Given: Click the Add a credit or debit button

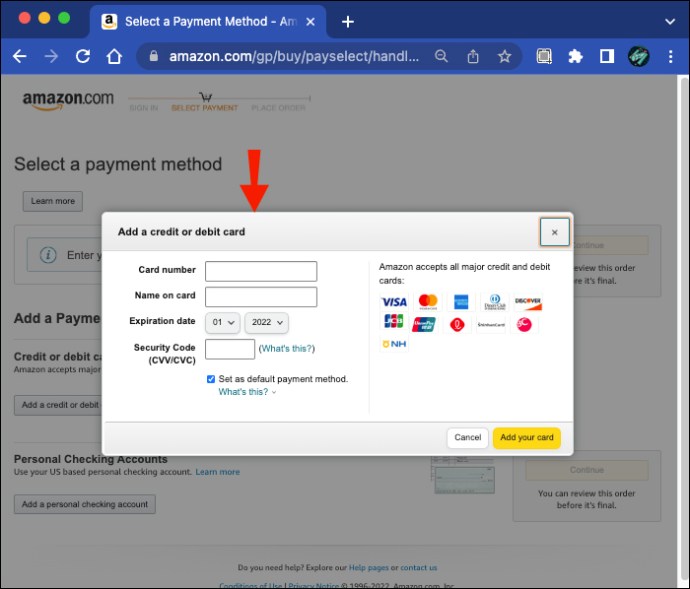Looking at the screenshot, I should pos(59,405).
